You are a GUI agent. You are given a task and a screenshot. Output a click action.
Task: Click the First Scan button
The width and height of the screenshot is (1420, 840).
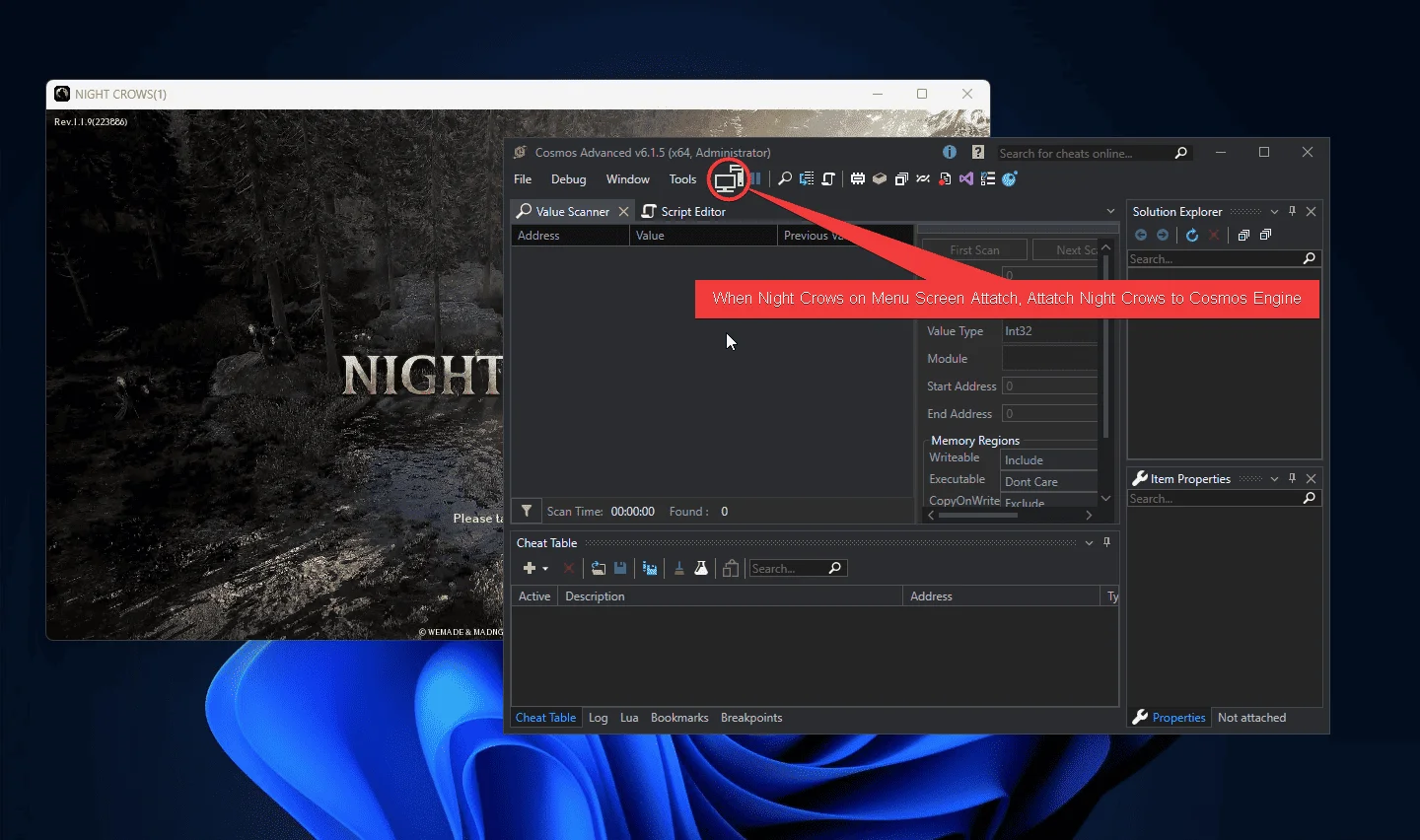coord(974,250)
